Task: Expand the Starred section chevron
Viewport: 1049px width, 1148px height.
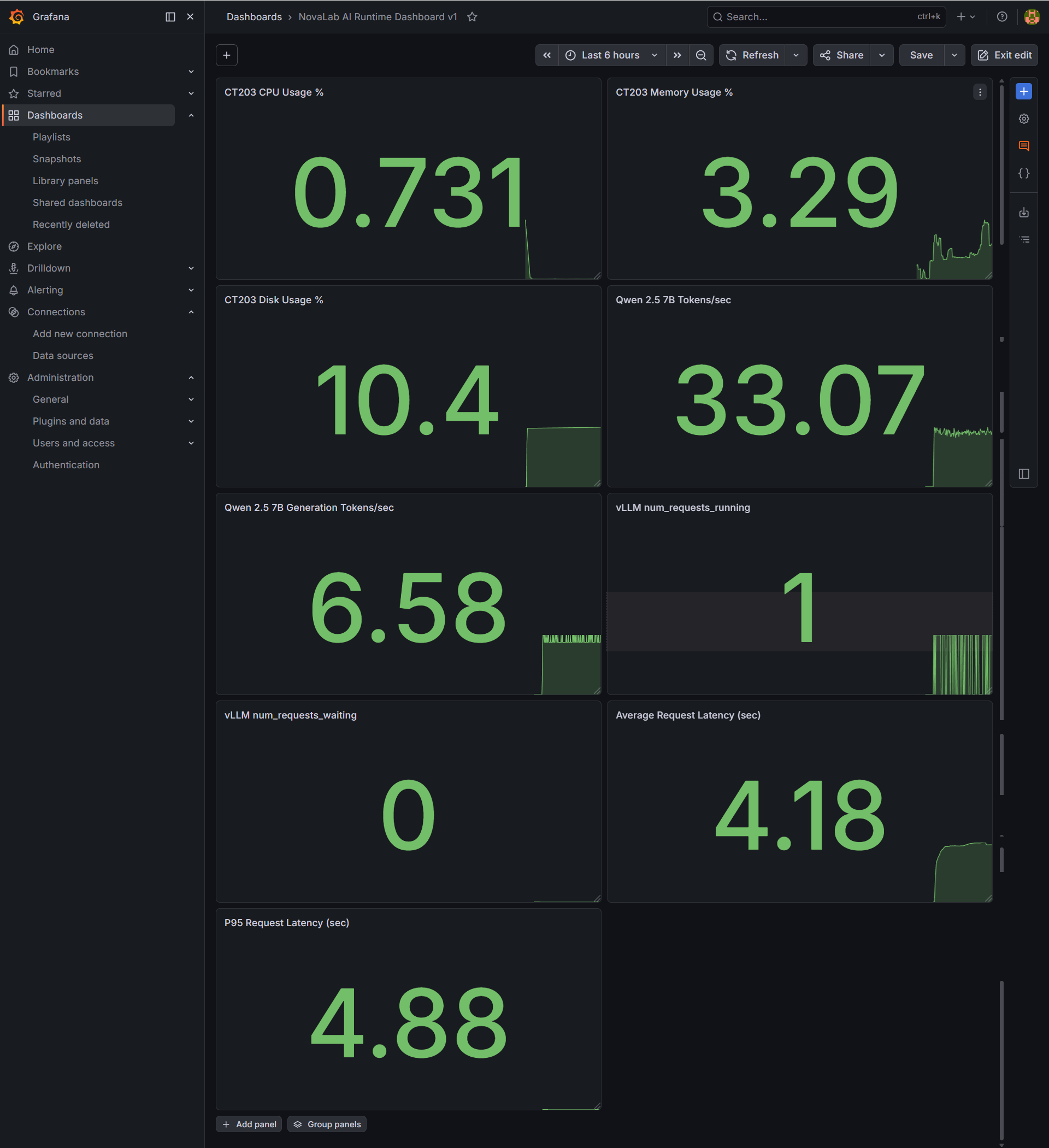Action: pos(191,93)
